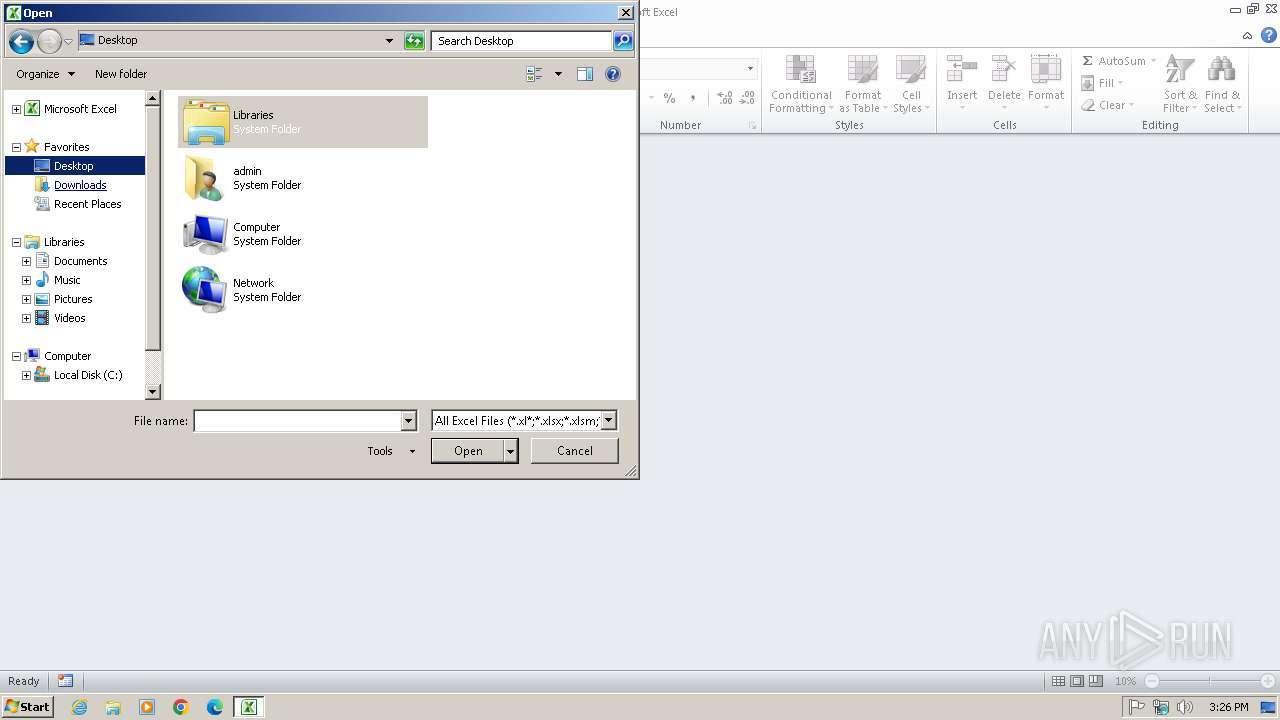Expand the Local Disk (C:) node
1280x720 pixels.
(26, 375)
